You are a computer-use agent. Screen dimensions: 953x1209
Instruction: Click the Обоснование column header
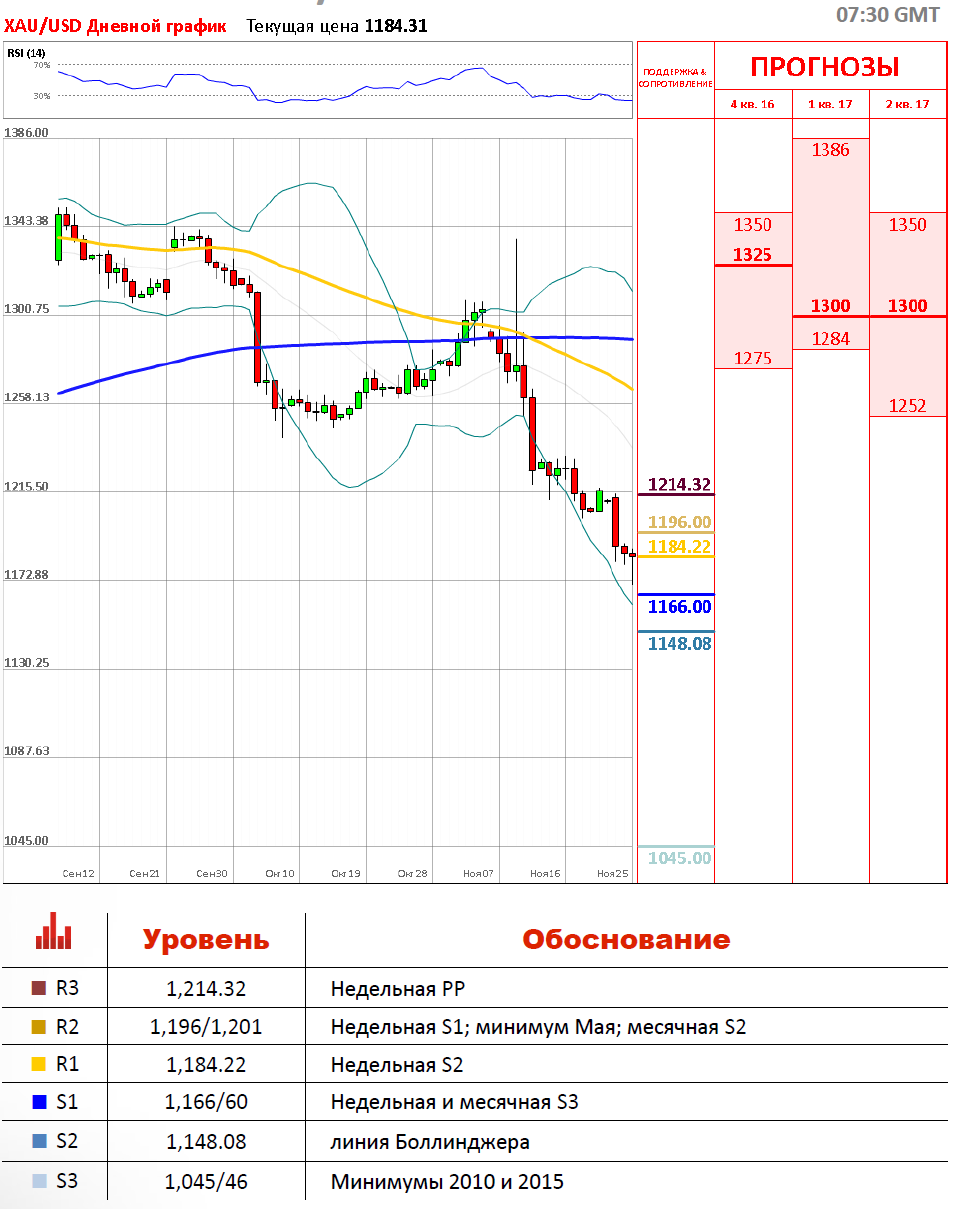coord(626,940)
